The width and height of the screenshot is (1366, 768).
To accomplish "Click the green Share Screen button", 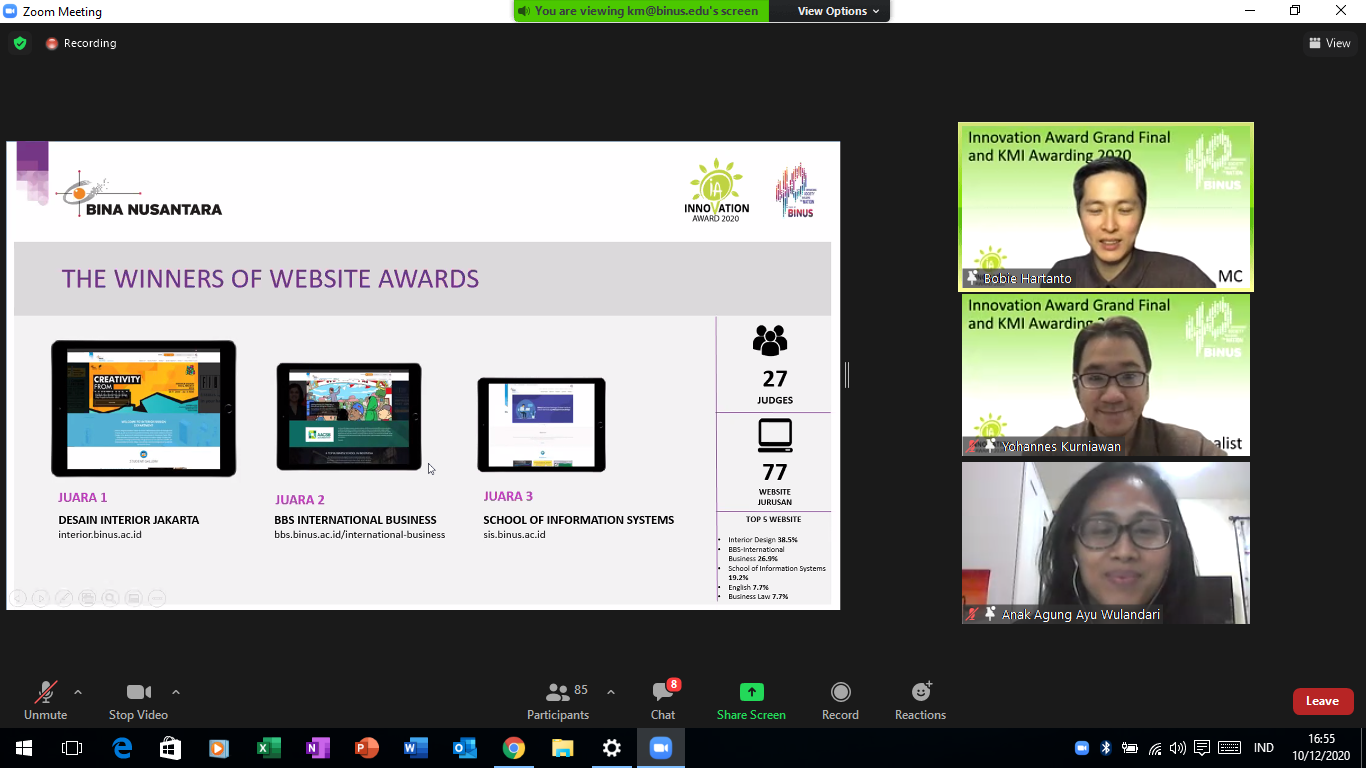I will point(751,701).
